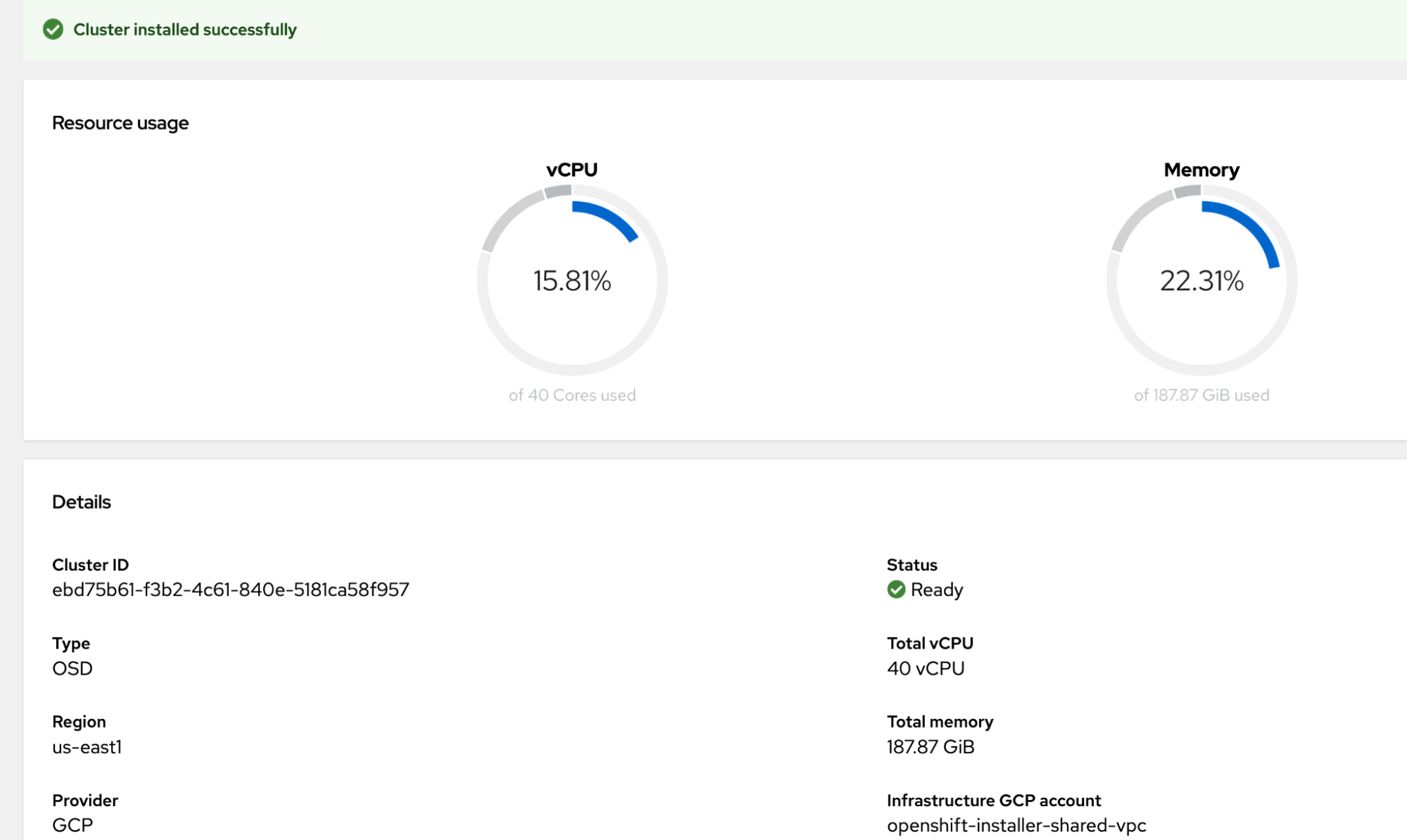Click the Resource usage section heading

pos(120,122)
